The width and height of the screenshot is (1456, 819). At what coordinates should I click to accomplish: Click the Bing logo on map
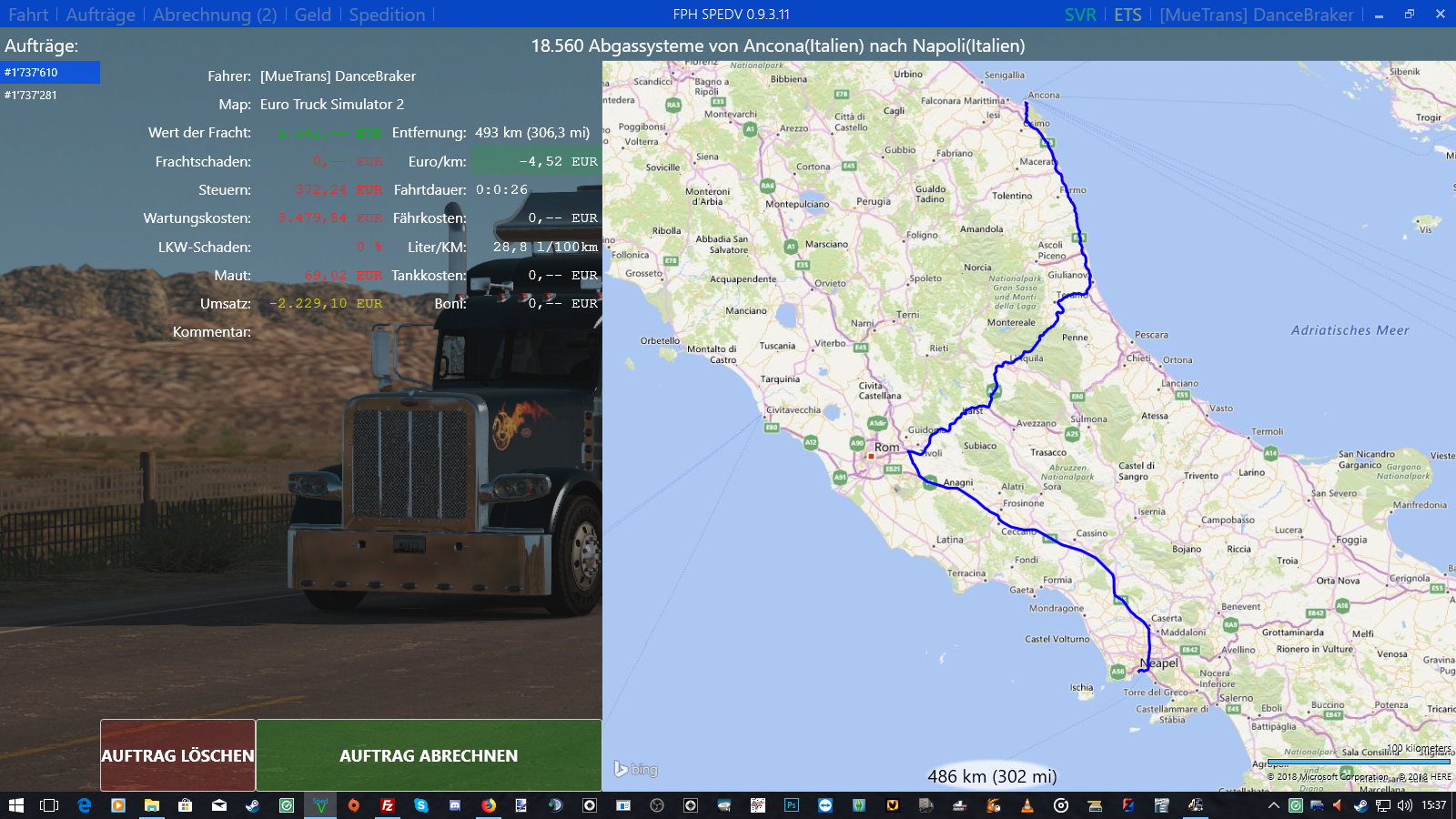coord(635,769)
